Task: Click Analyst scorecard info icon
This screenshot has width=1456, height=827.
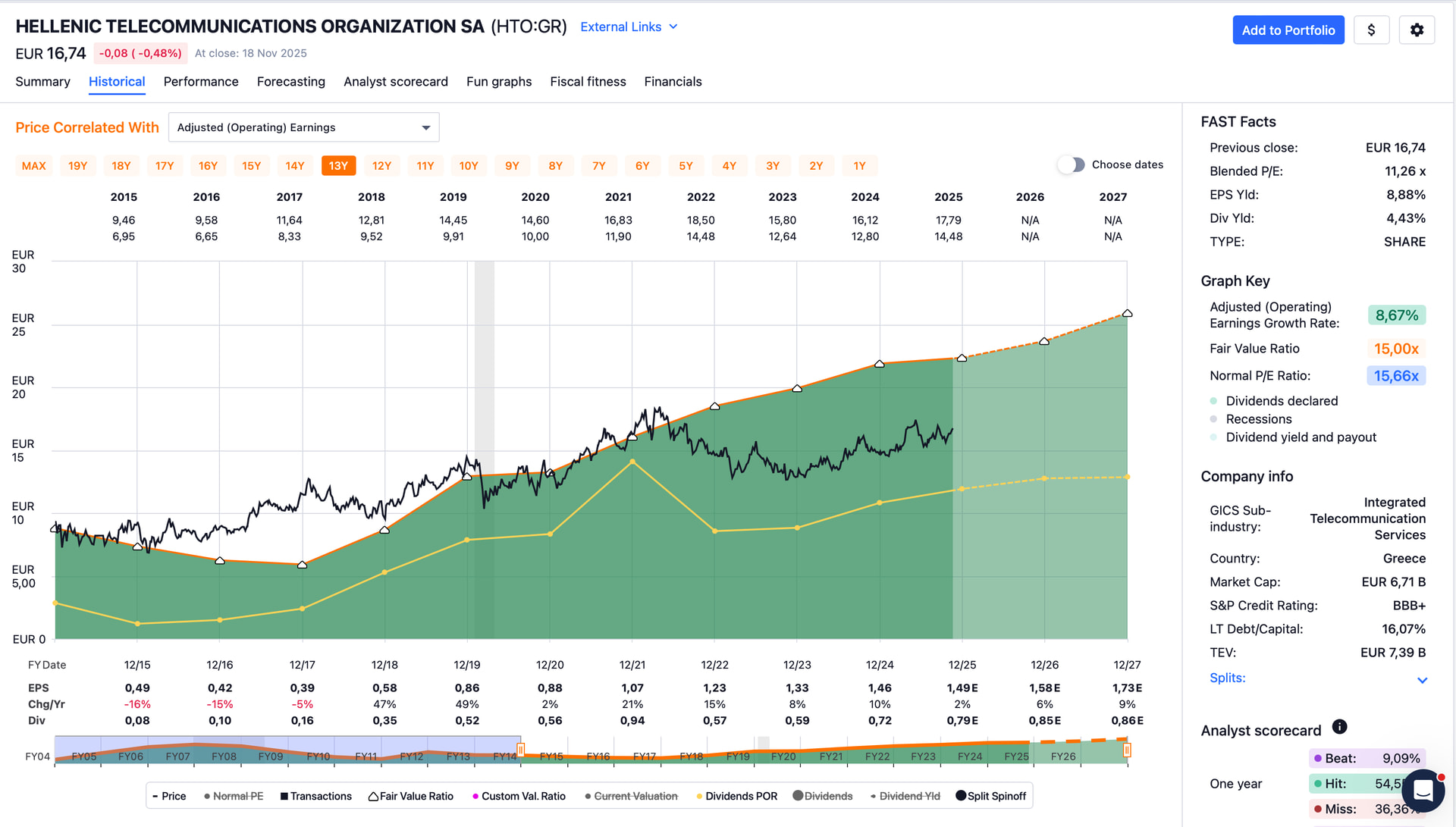Action: click(1340, 727)
